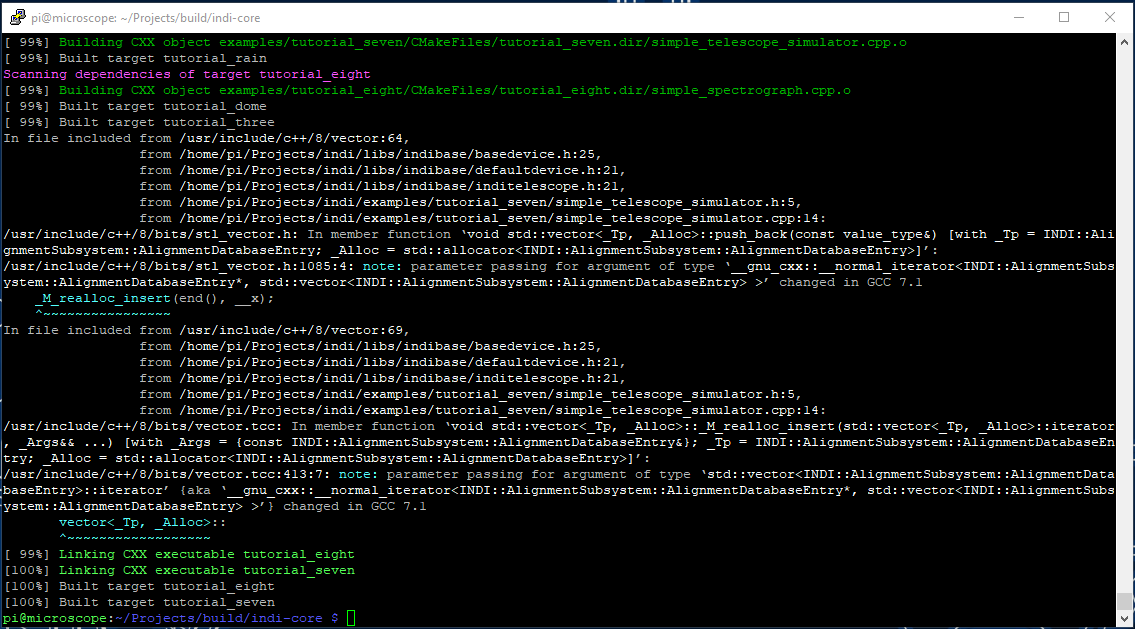Click the '/usr/include/c++/8/vector:64,' text

tap(295, 138)
